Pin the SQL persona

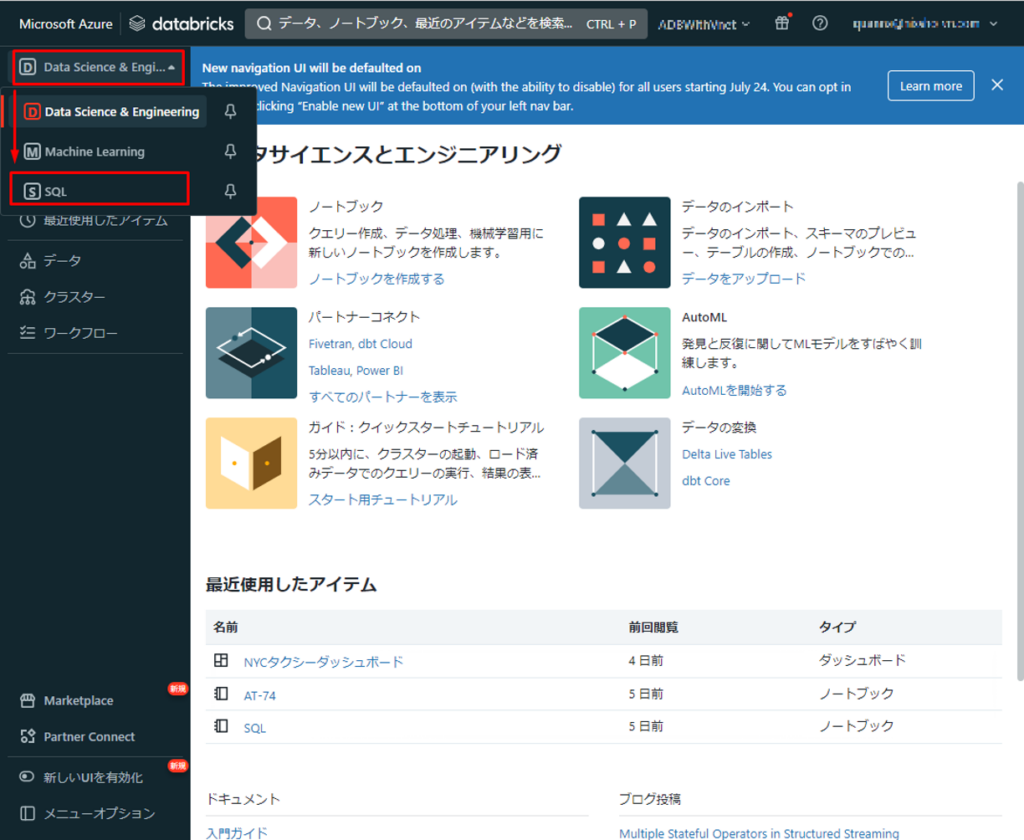click(x=231, y=191)
